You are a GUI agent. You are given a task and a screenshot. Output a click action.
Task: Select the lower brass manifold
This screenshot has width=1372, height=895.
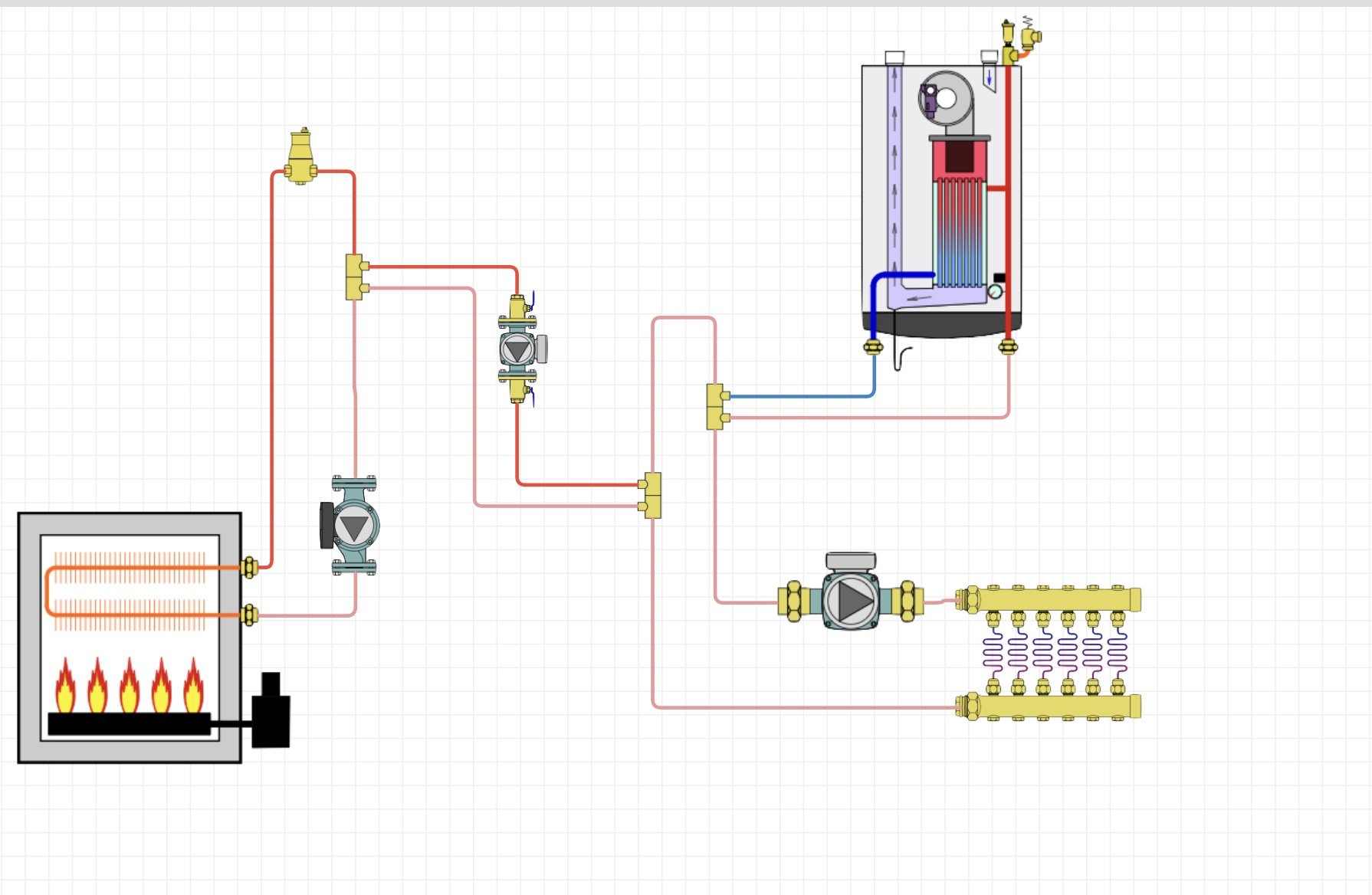pos(1049,706)
